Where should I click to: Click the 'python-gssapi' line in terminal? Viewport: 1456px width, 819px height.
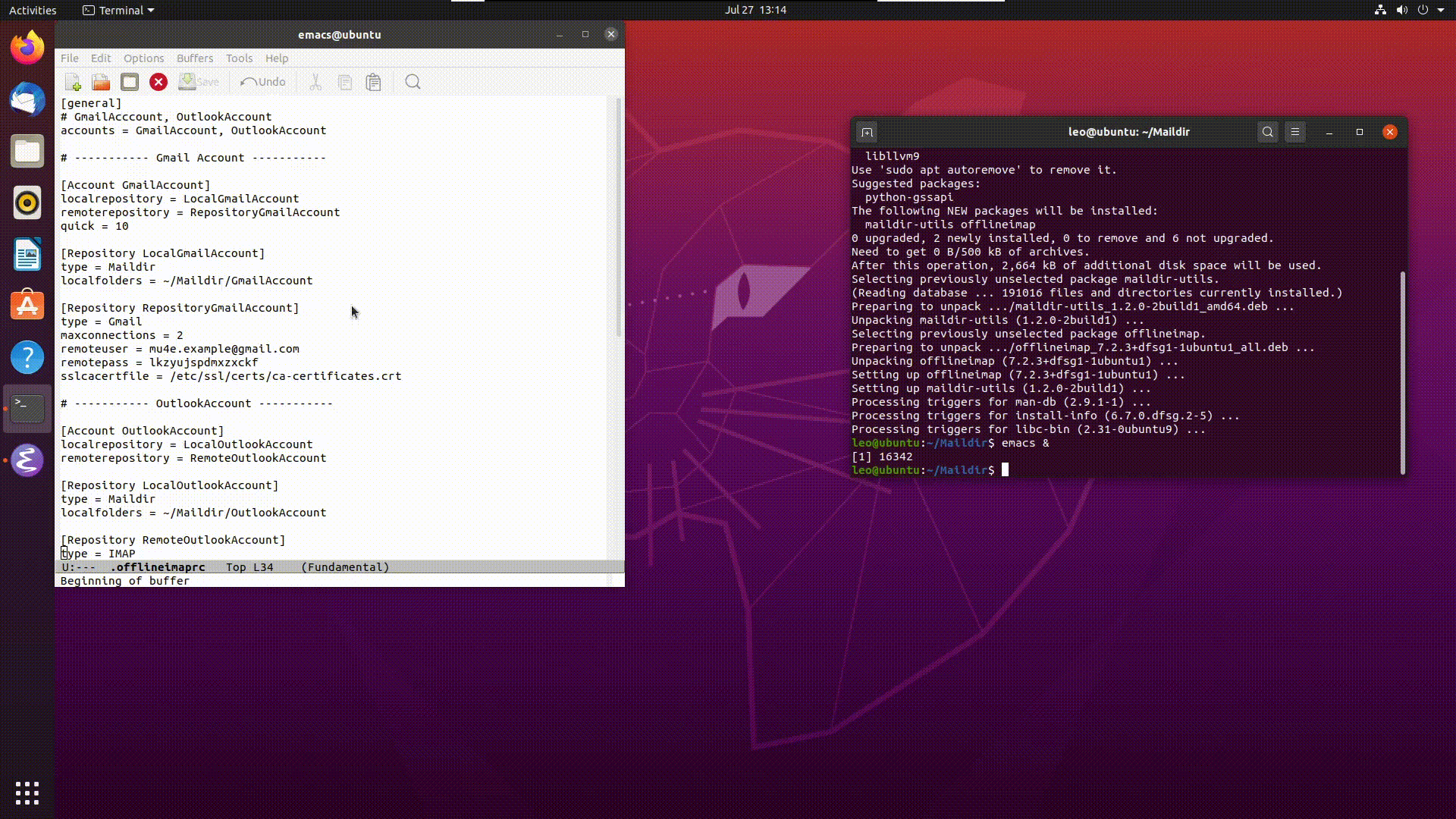[x=909, y=197]
